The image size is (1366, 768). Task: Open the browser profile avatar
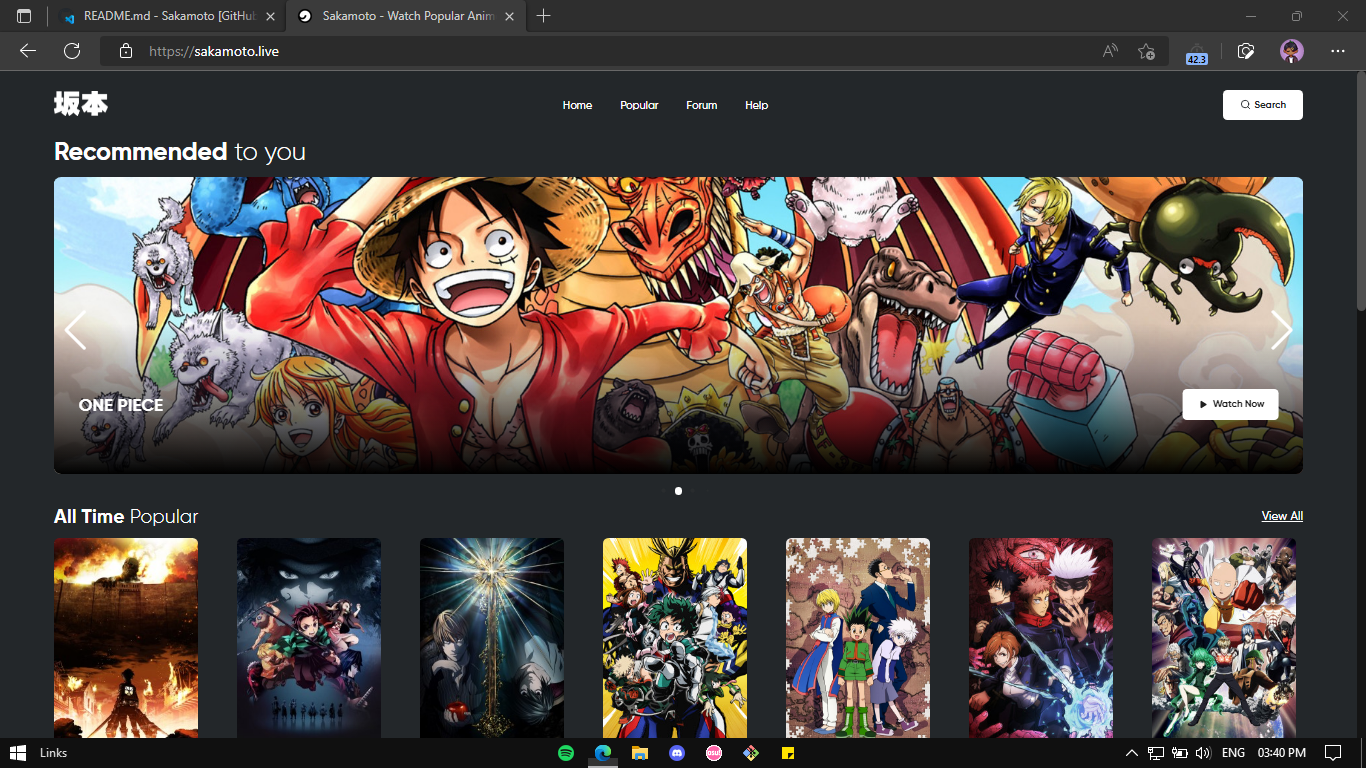pyautogui.click(x=1292, y=51)
